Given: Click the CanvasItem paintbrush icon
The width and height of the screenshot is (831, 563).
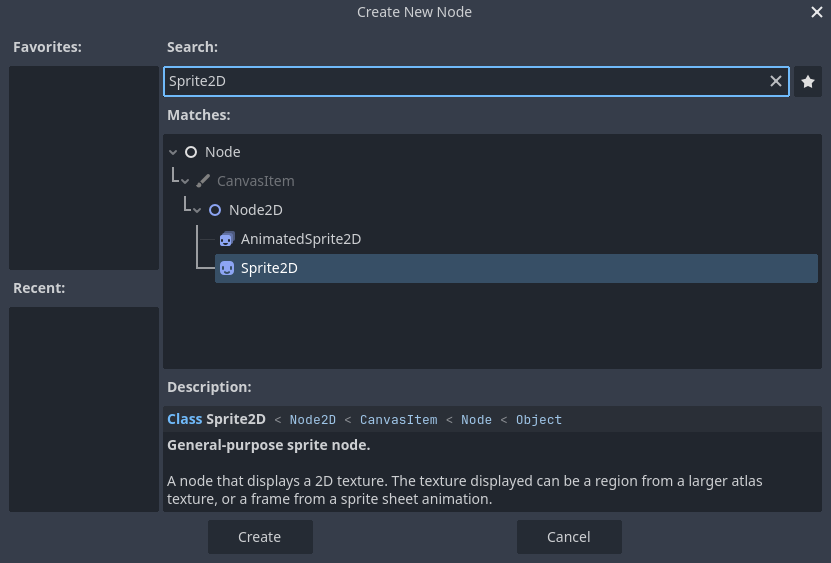Looking at the screenshot, I should [x=203, y=181].
